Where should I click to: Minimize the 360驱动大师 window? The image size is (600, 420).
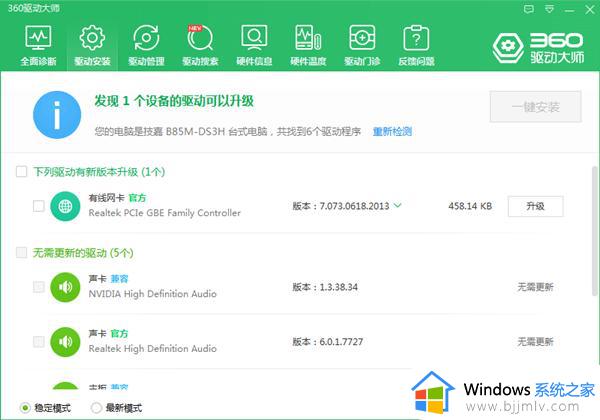point(569,10)
